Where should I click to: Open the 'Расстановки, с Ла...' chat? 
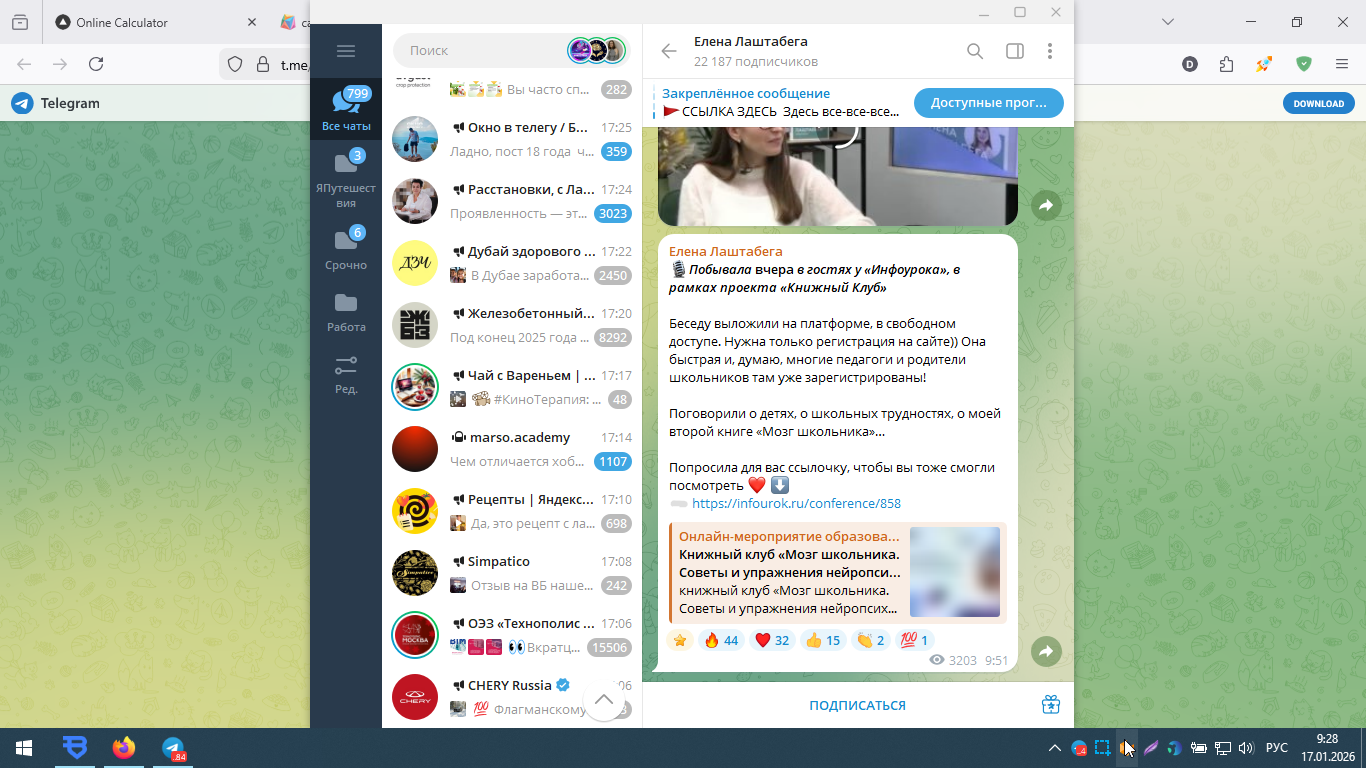(512, 200)
